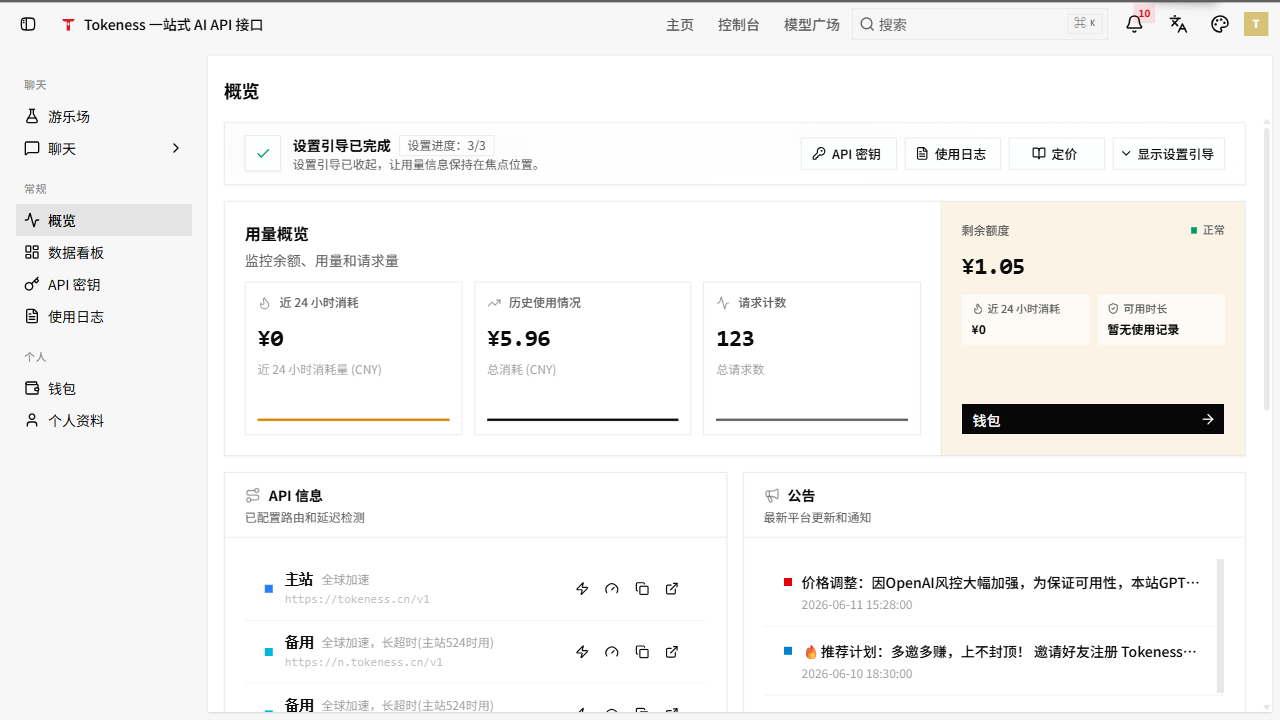
Task: Open the 主站 route in a new tab
Action: tap(672, 589)
